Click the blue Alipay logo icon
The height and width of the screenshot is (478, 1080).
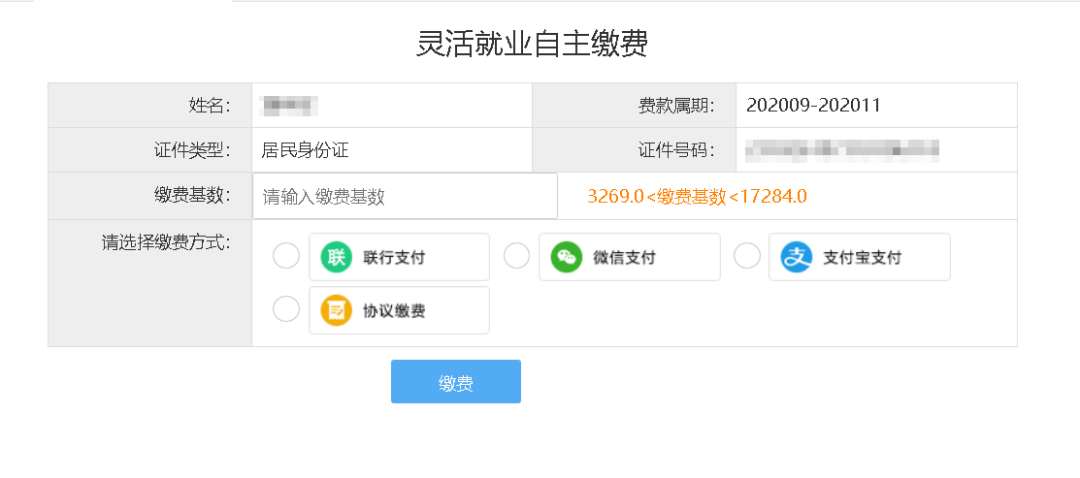(796, 257)
